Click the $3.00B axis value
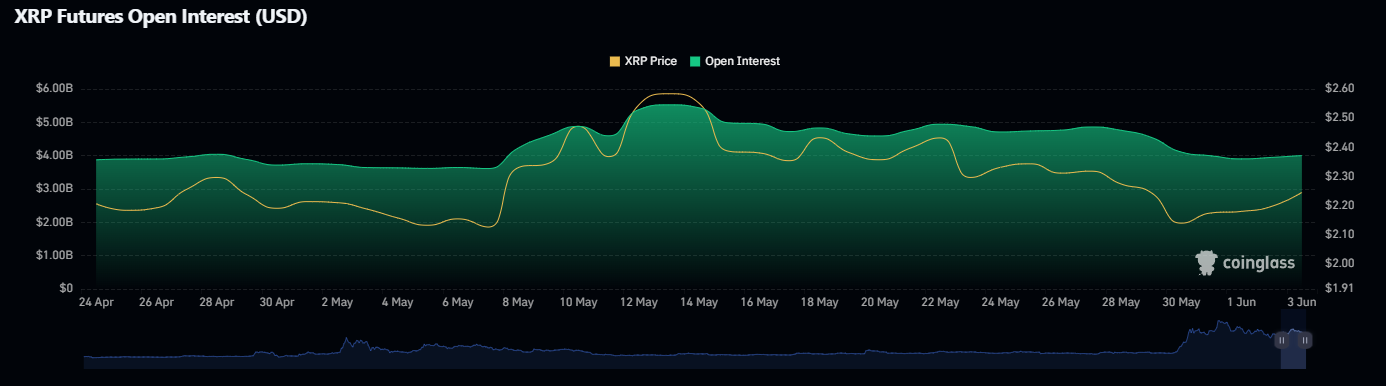Viewport: 1386px width, 386px height. point(55,188)
